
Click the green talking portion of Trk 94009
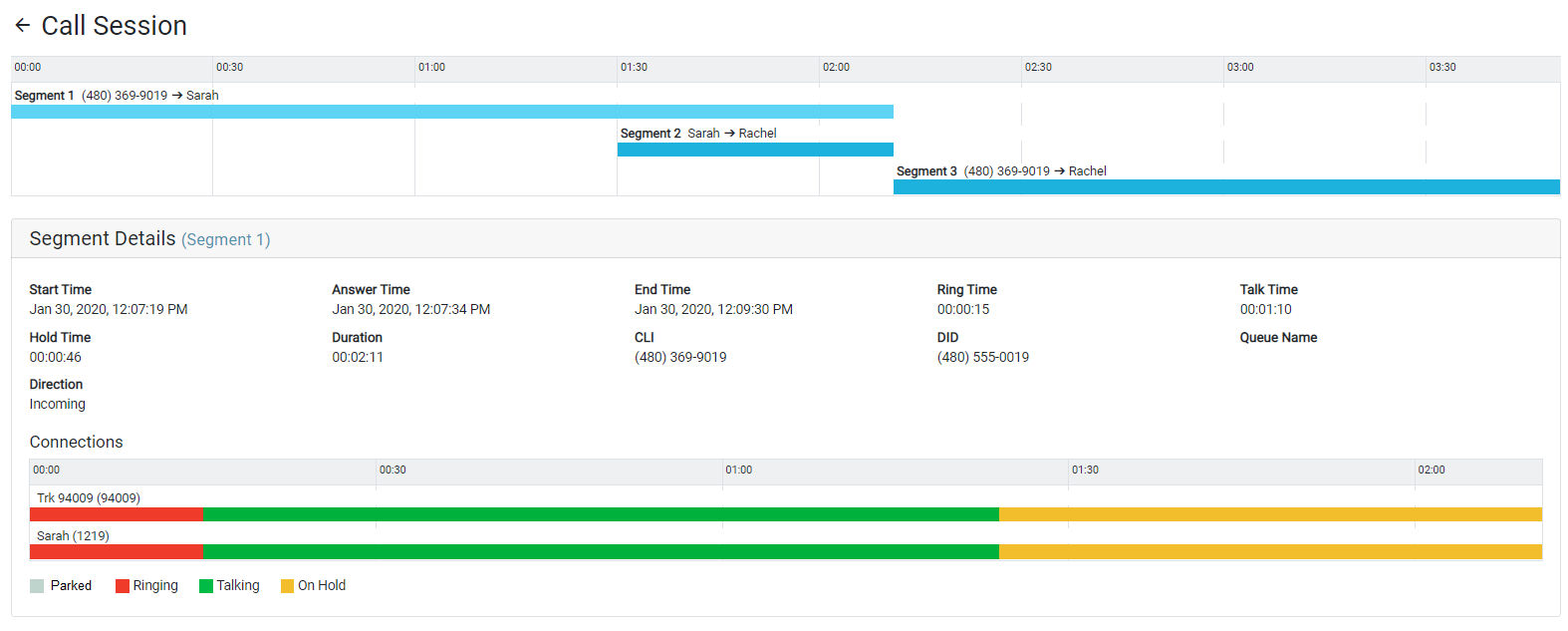(x=600, y=514)
